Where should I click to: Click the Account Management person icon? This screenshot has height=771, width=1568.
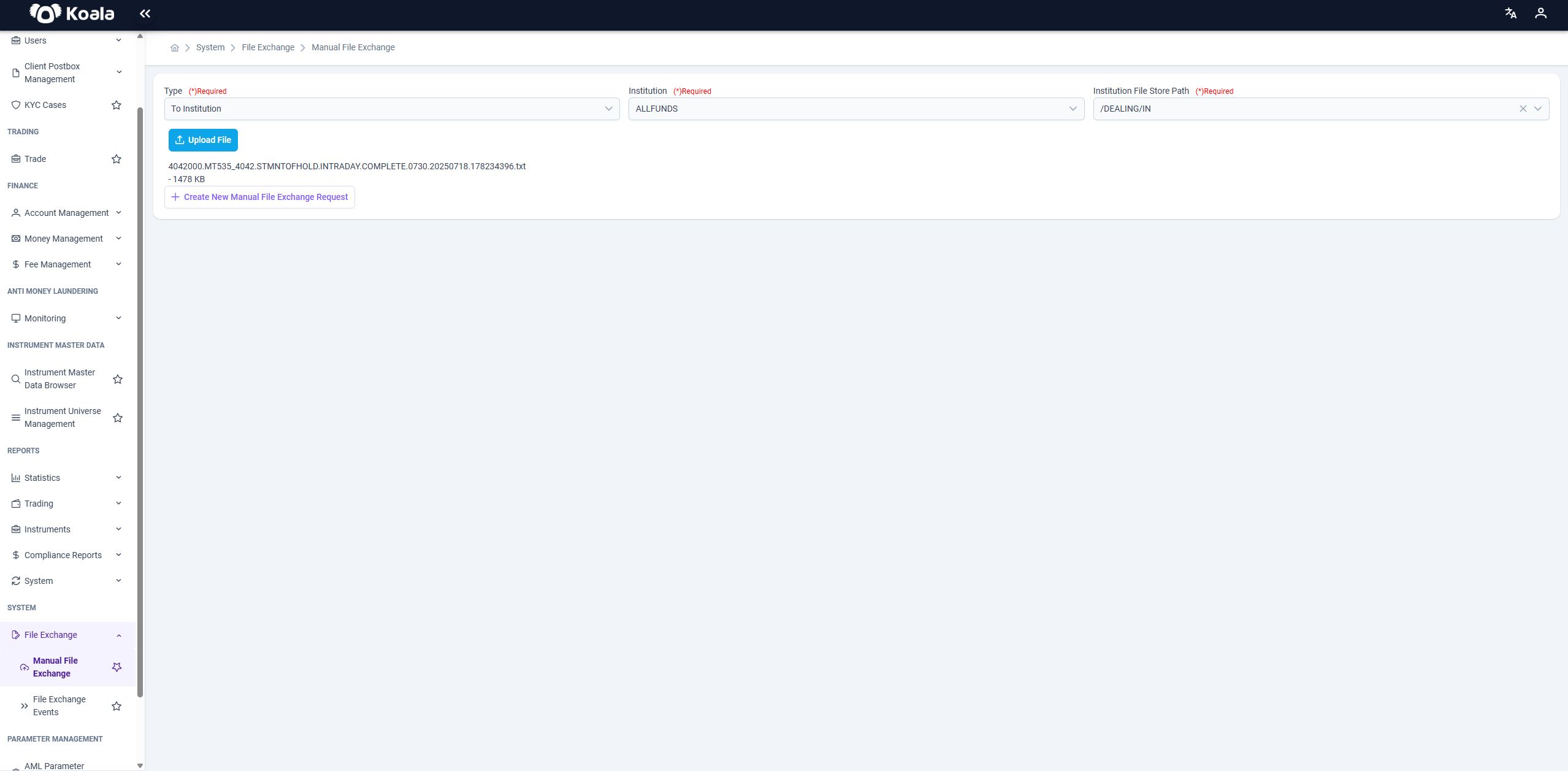tap(16, 213)
